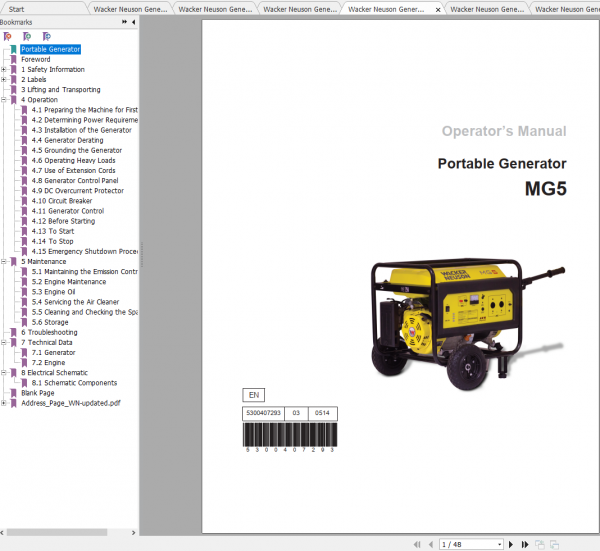
Task: Switch to the second Wacker Neuson Gene... tab
Action: click(x=215, y=9)
